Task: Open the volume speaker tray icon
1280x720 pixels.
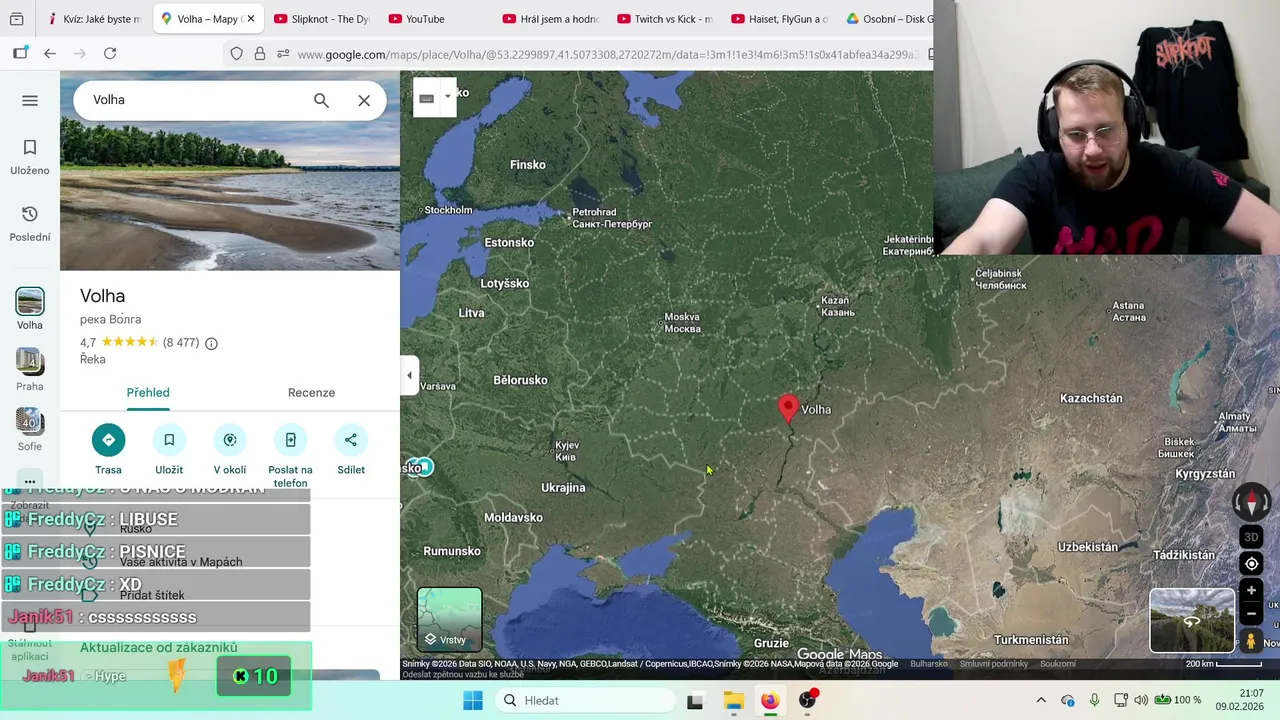Action: (x=1141, y=700)
